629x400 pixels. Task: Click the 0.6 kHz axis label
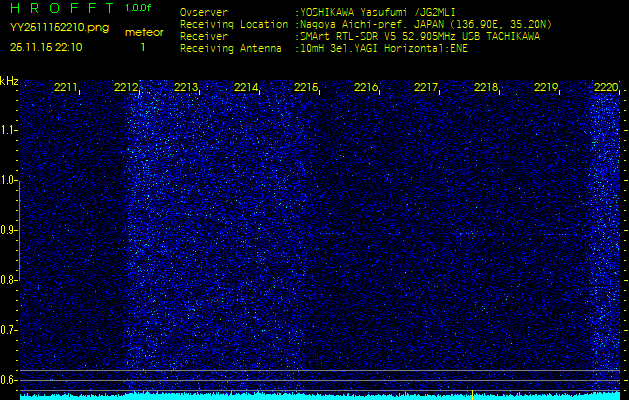(x=7, y=380)
